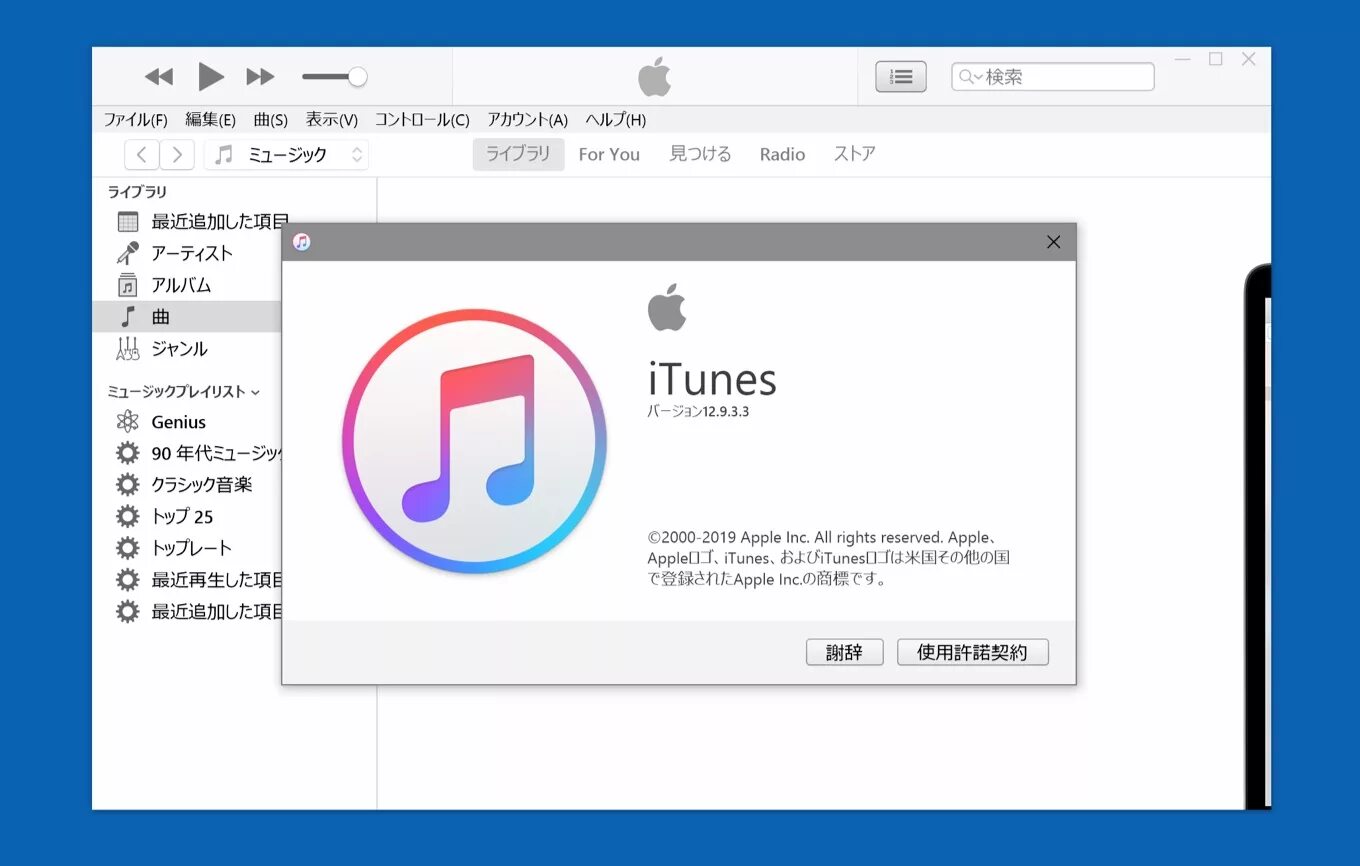1360x866 pixels.
Task: Open 90 年代ミュージック gear playlist
Action: coord(128,453)
